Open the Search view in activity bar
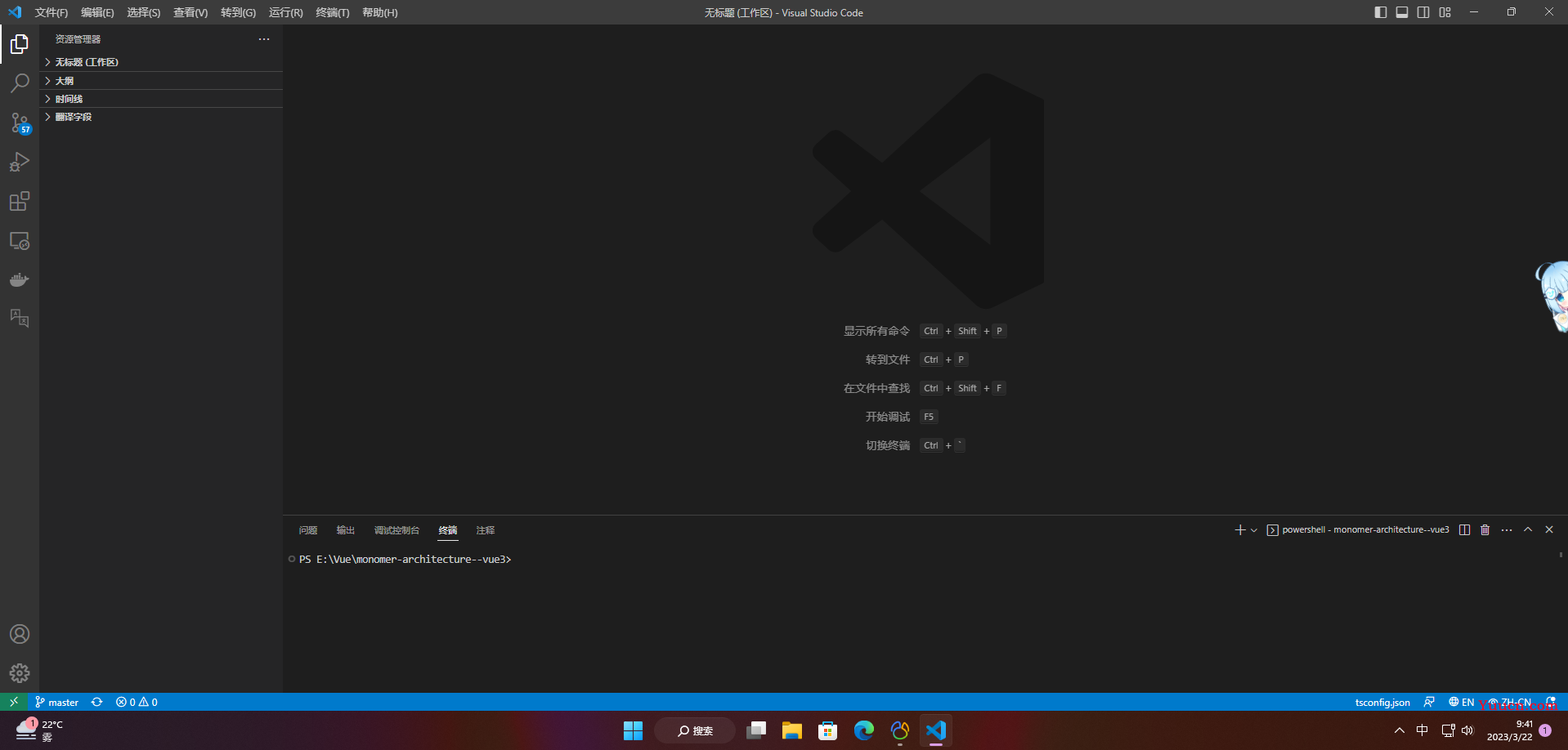The height and width of the screenshot is (750, 1568). [x=20, y=83]
